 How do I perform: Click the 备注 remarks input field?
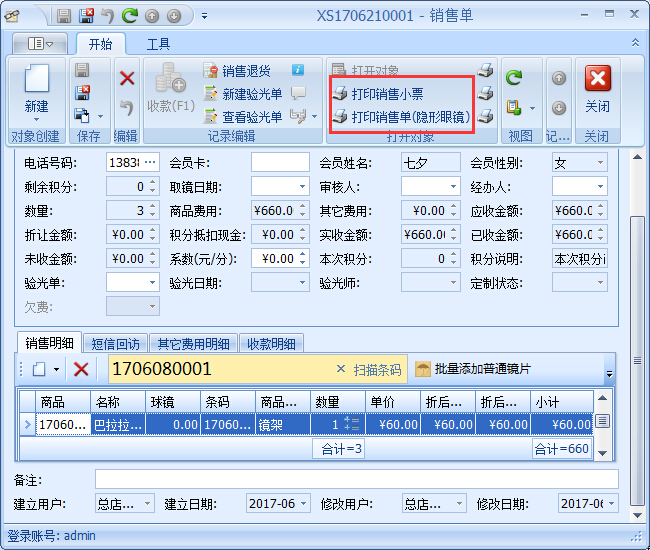[x=357, y=479]
